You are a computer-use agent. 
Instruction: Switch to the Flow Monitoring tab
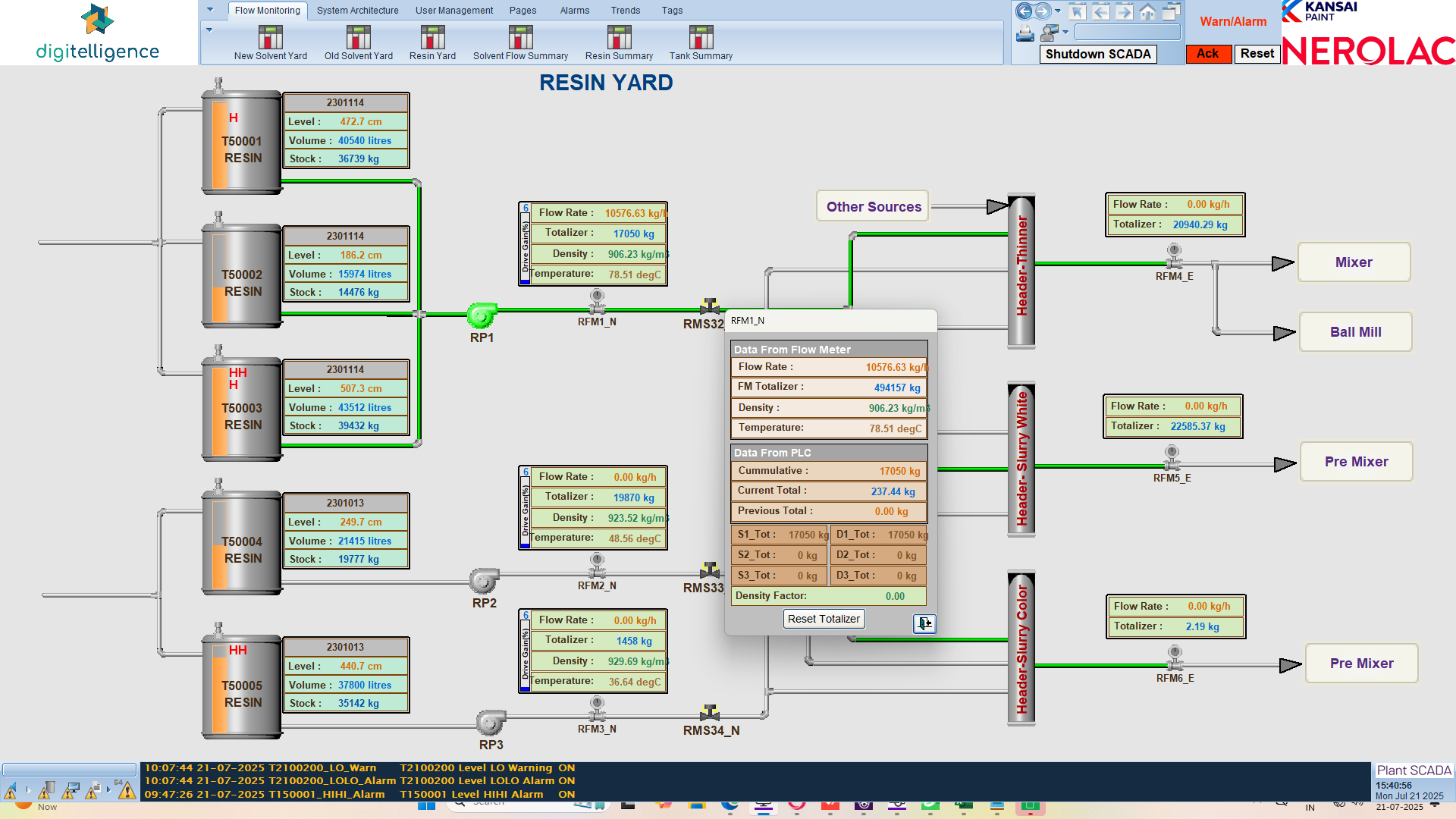click(x=267, y=10)
